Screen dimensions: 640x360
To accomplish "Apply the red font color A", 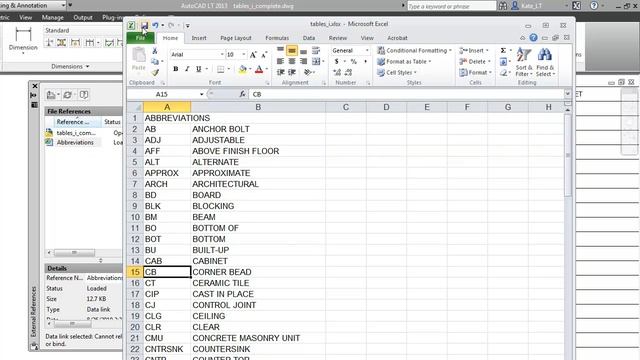I will (x=259, y=69).
